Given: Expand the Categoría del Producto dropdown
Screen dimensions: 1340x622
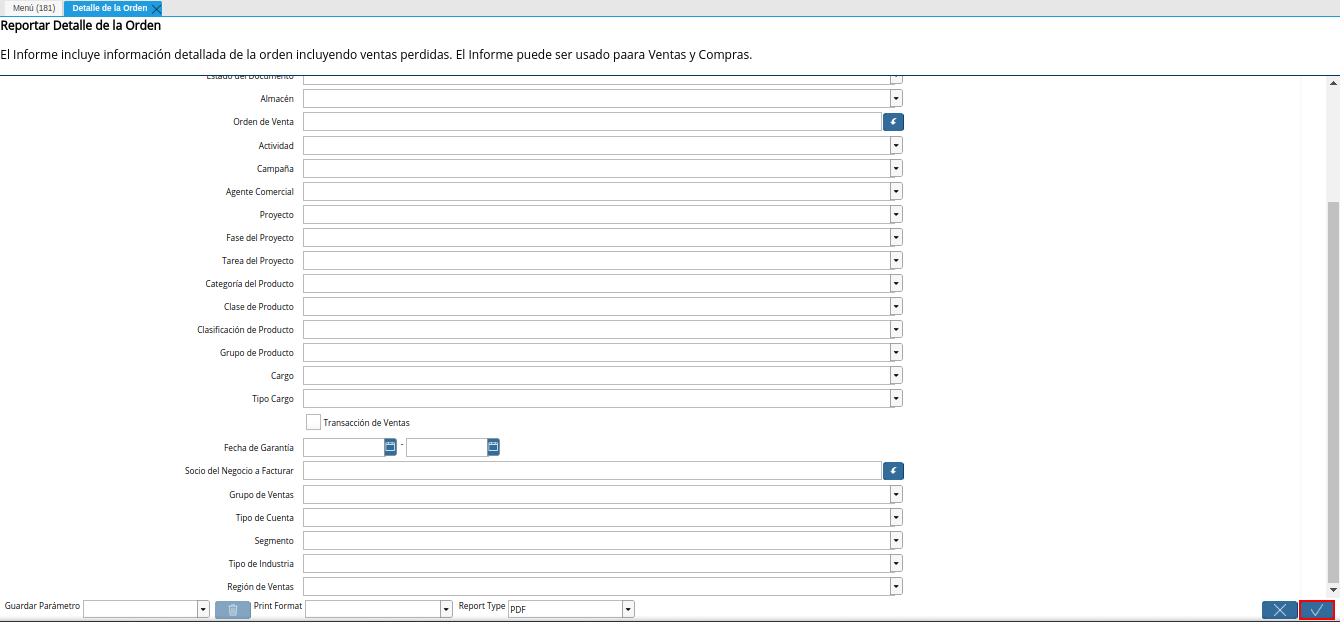Looking at the screenshot, I should [896, 283].
